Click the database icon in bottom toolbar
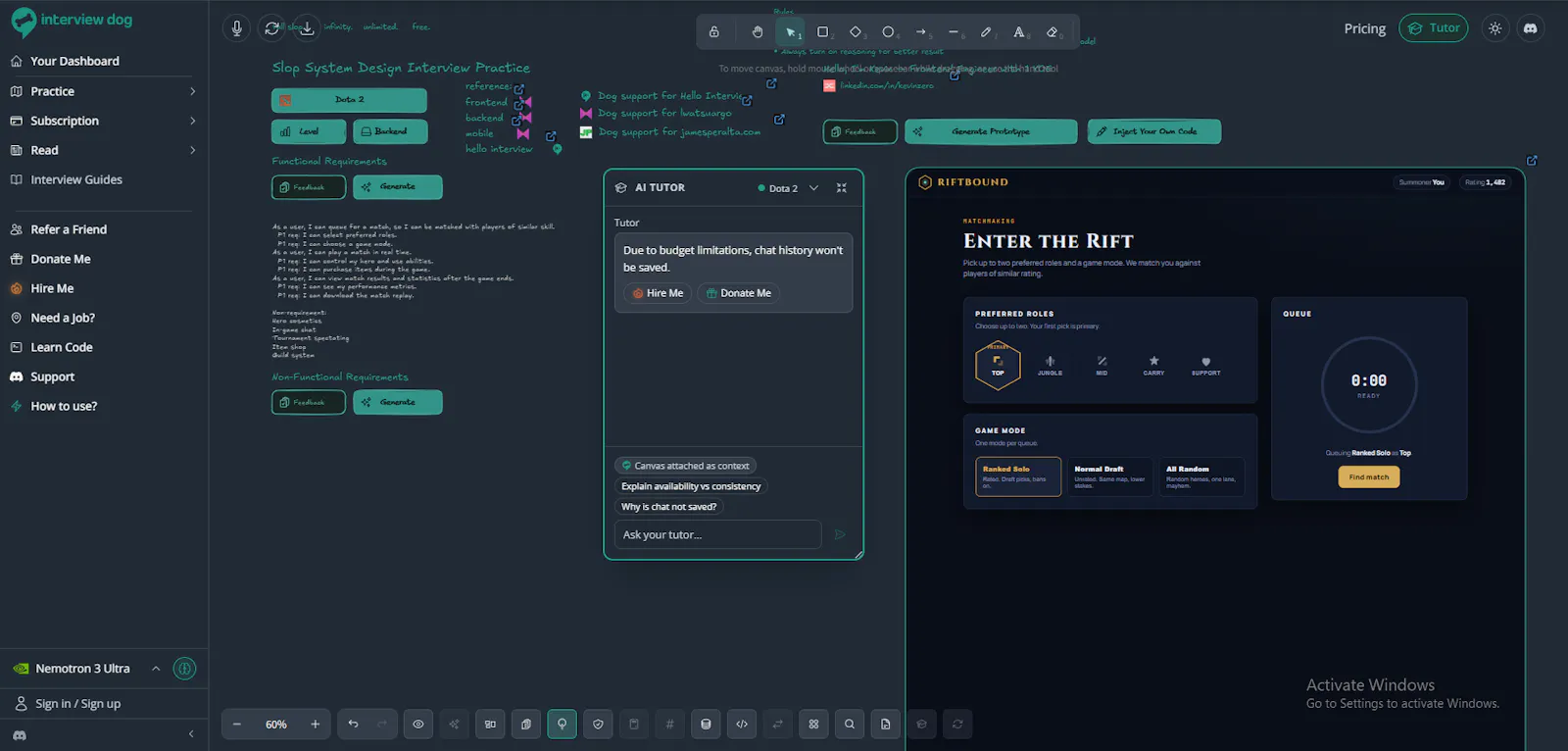 pyautogui.click(x=706, y=725)
